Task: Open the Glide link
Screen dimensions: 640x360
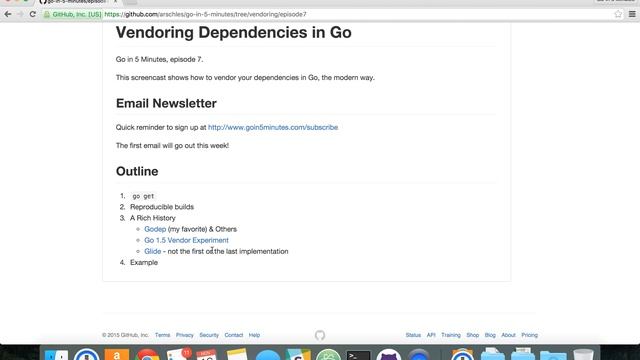Action: pyautogui.click(x=153, y=251)
